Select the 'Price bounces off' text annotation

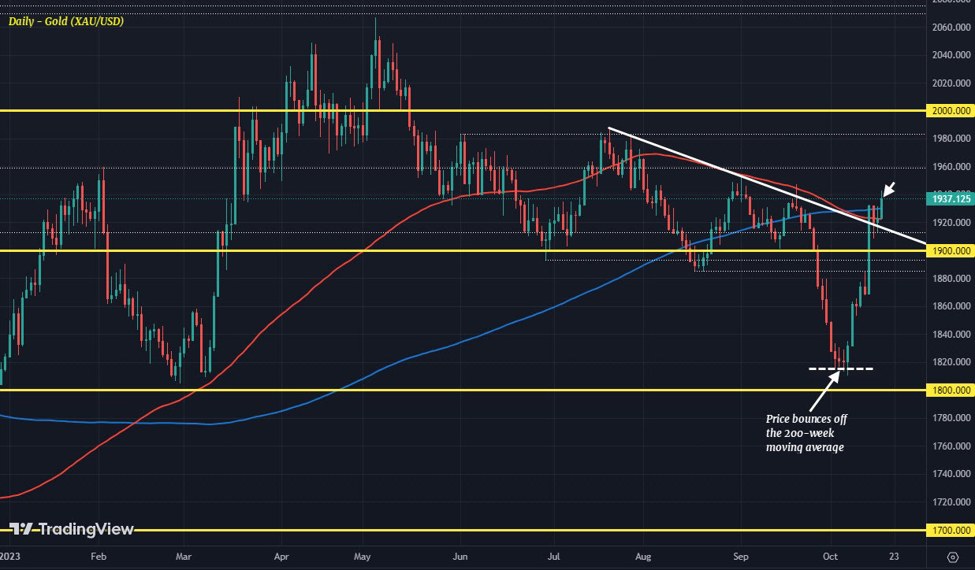(x=806, y=419)
